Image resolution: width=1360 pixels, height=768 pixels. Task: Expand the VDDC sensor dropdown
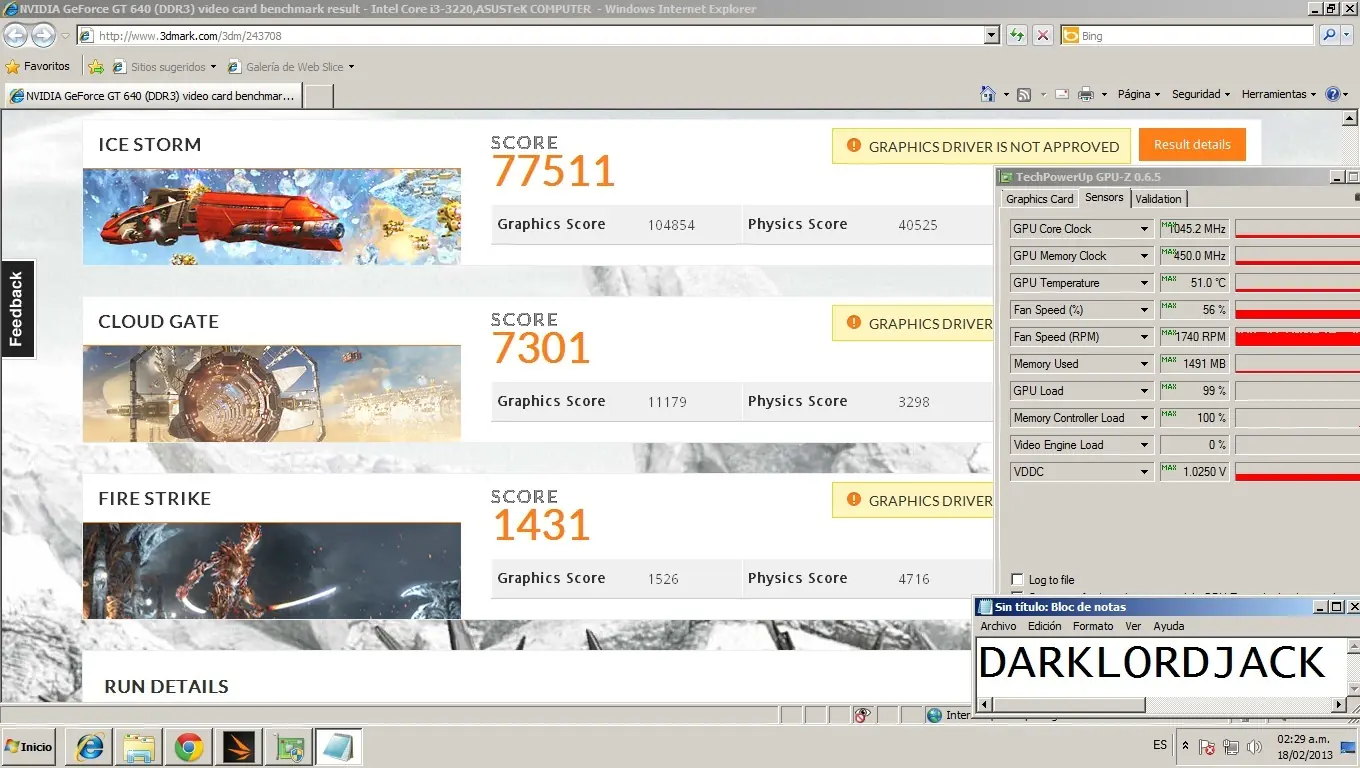1144,472
